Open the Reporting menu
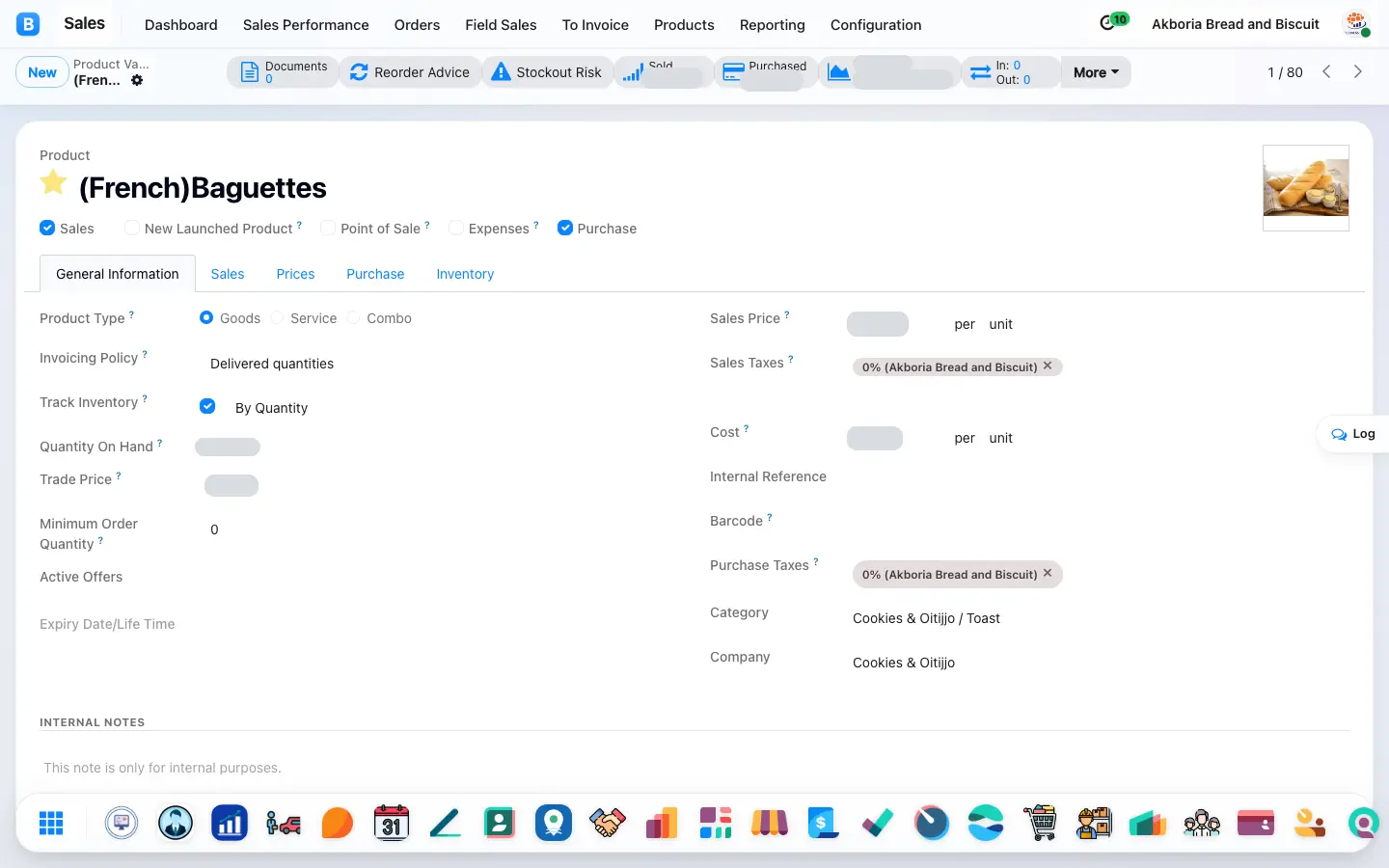 click(772, 24)
